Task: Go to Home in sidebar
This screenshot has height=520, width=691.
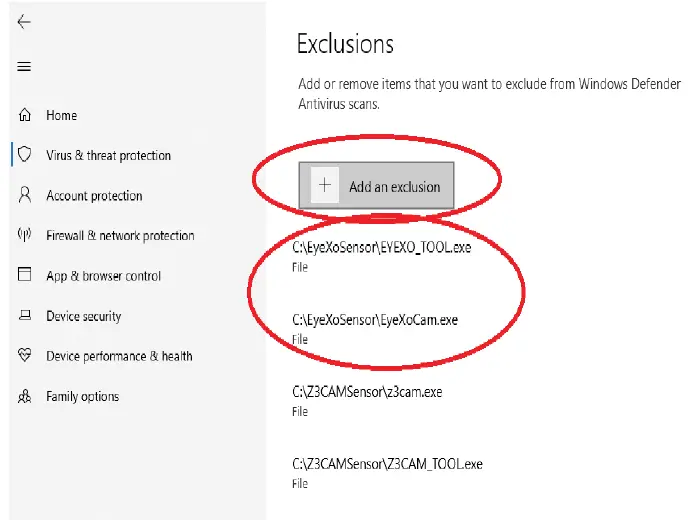Action: coord(61,116)
